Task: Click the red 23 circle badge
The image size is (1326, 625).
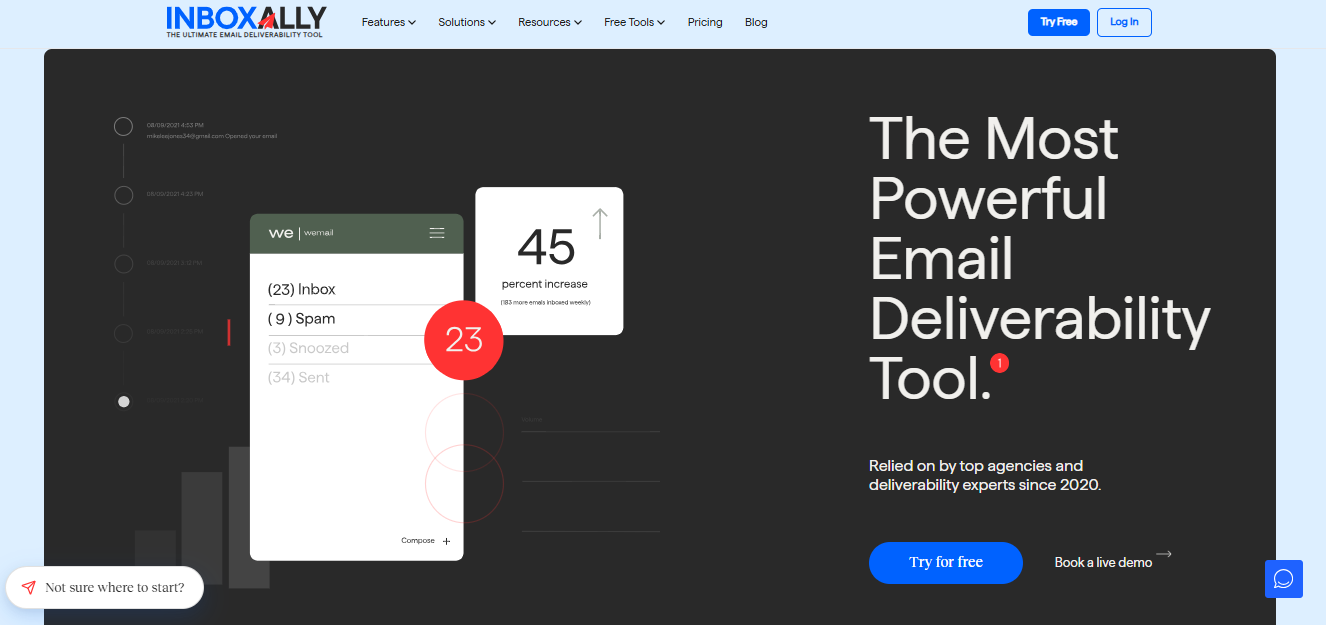Action: tap(464, 340)
